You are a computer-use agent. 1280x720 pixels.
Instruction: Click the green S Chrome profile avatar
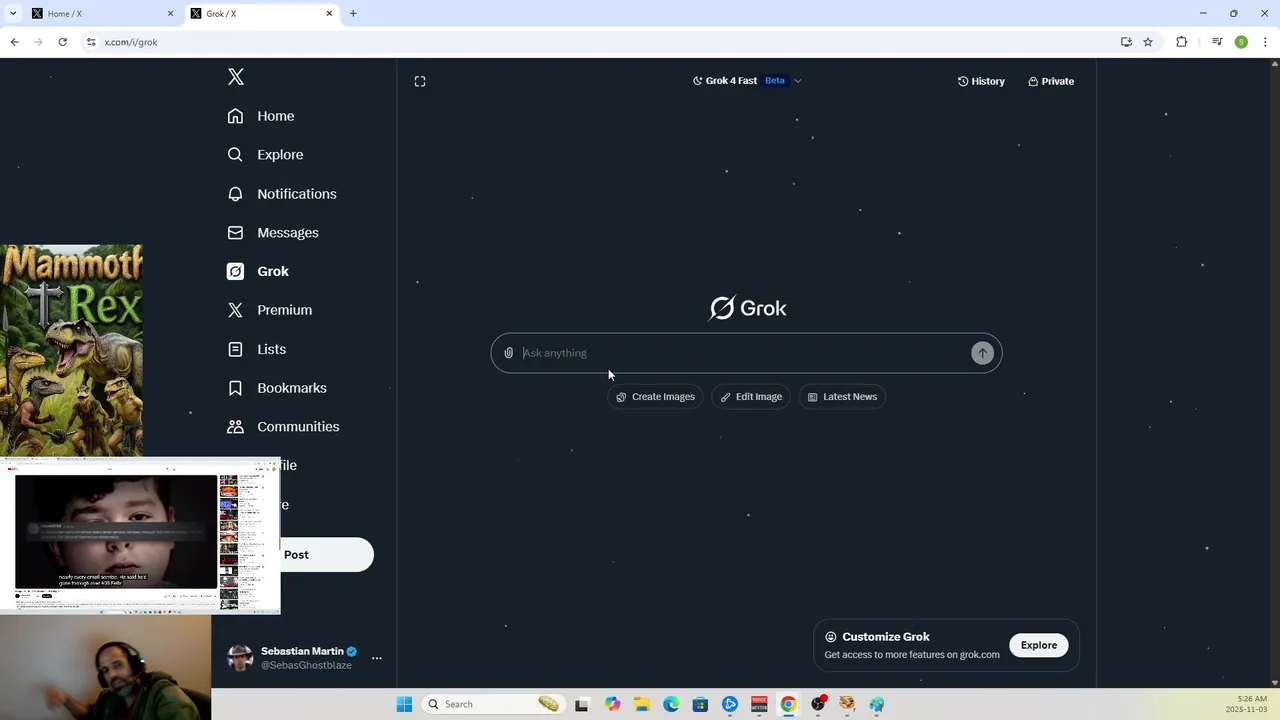[1241, 42]
